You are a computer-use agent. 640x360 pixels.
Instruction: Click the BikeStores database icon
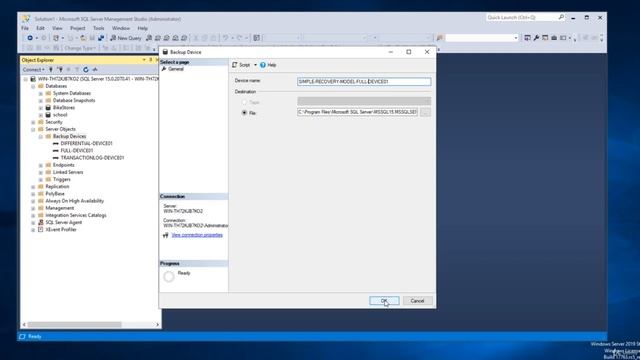coord(48,108)
